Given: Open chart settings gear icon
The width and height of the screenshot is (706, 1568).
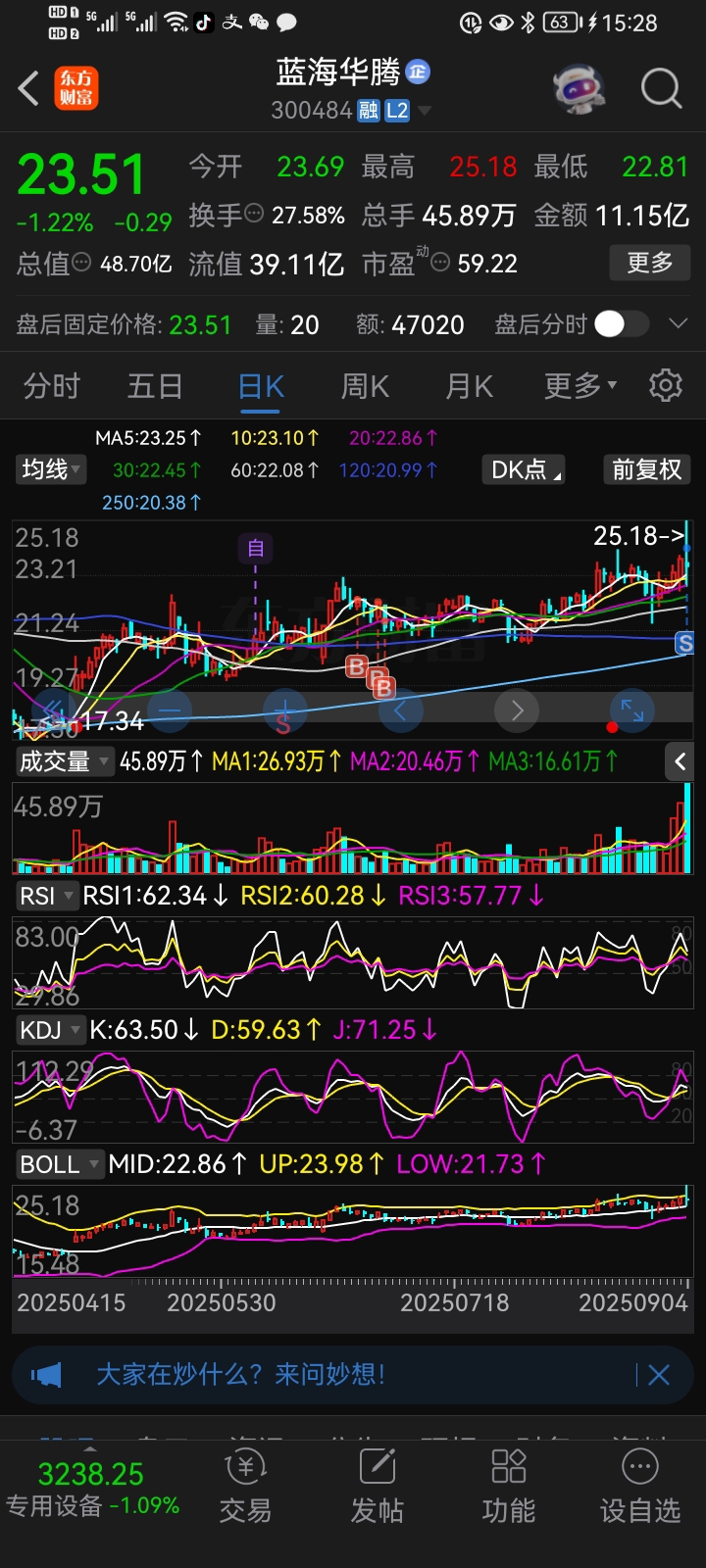Looking at the screenshot, I should click(666, 386).
